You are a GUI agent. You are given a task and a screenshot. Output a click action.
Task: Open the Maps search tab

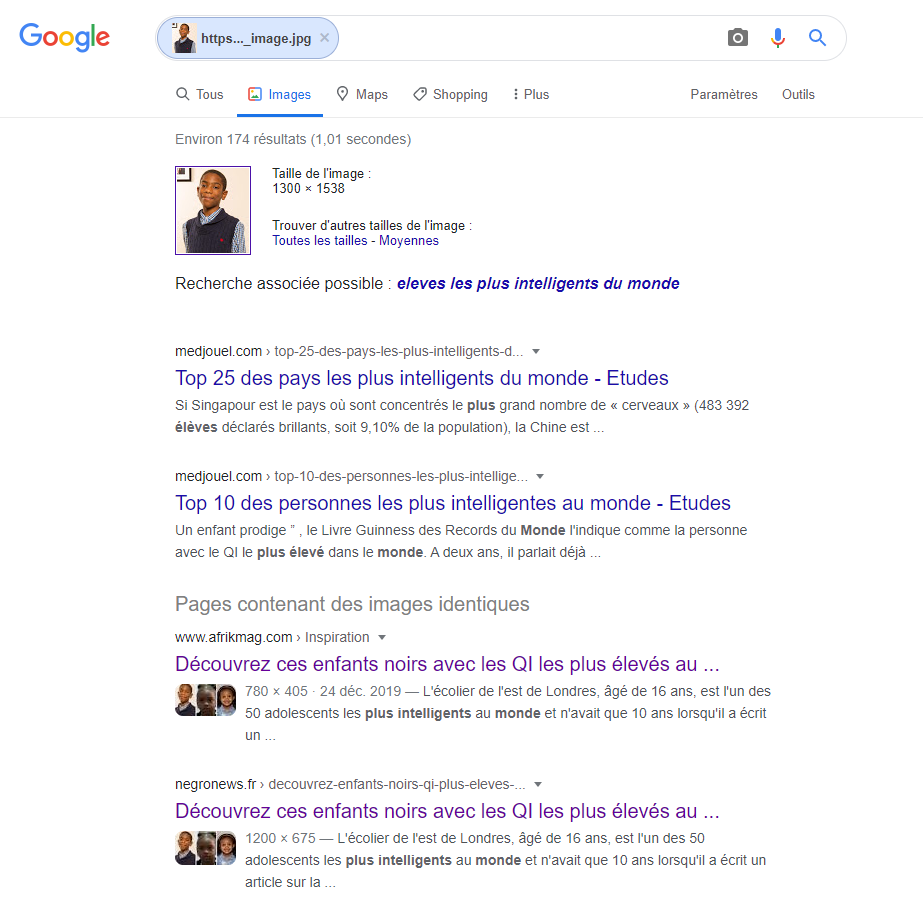point(362,94)
